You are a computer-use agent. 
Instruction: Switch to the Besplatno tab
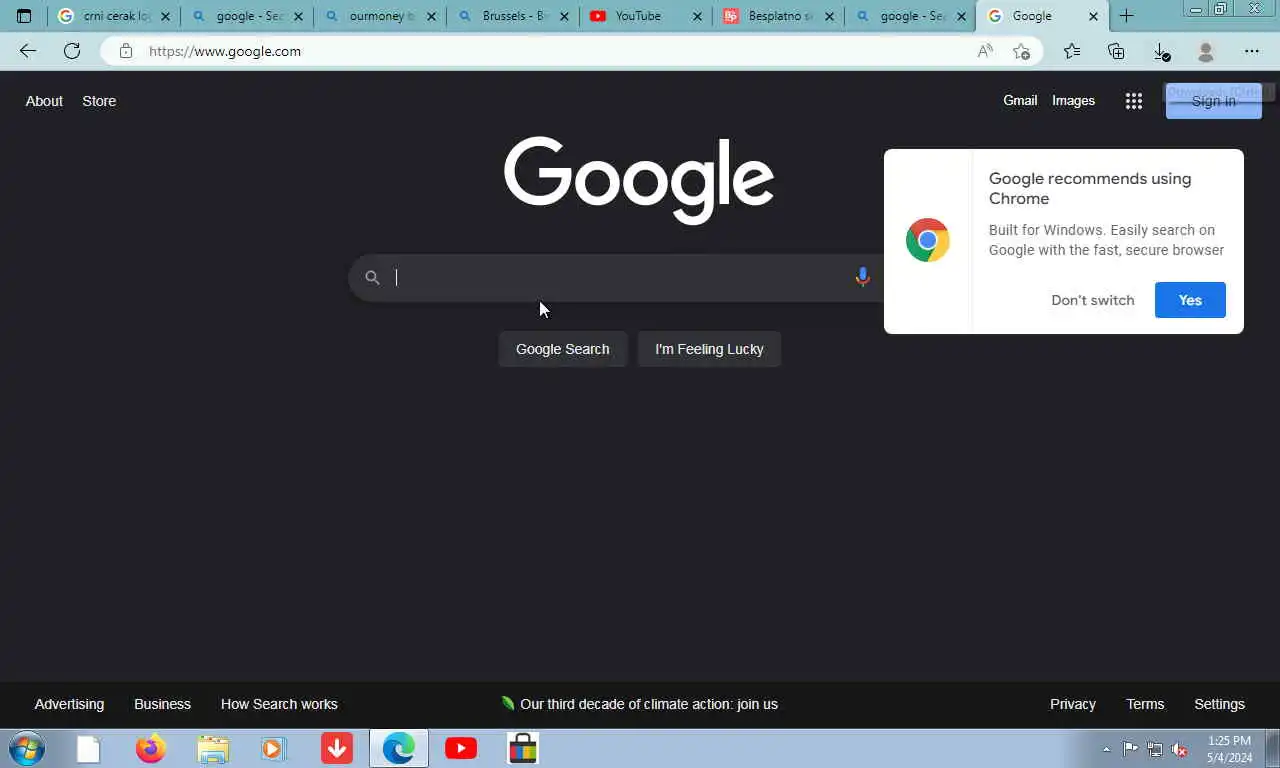(x=778, y=16)
